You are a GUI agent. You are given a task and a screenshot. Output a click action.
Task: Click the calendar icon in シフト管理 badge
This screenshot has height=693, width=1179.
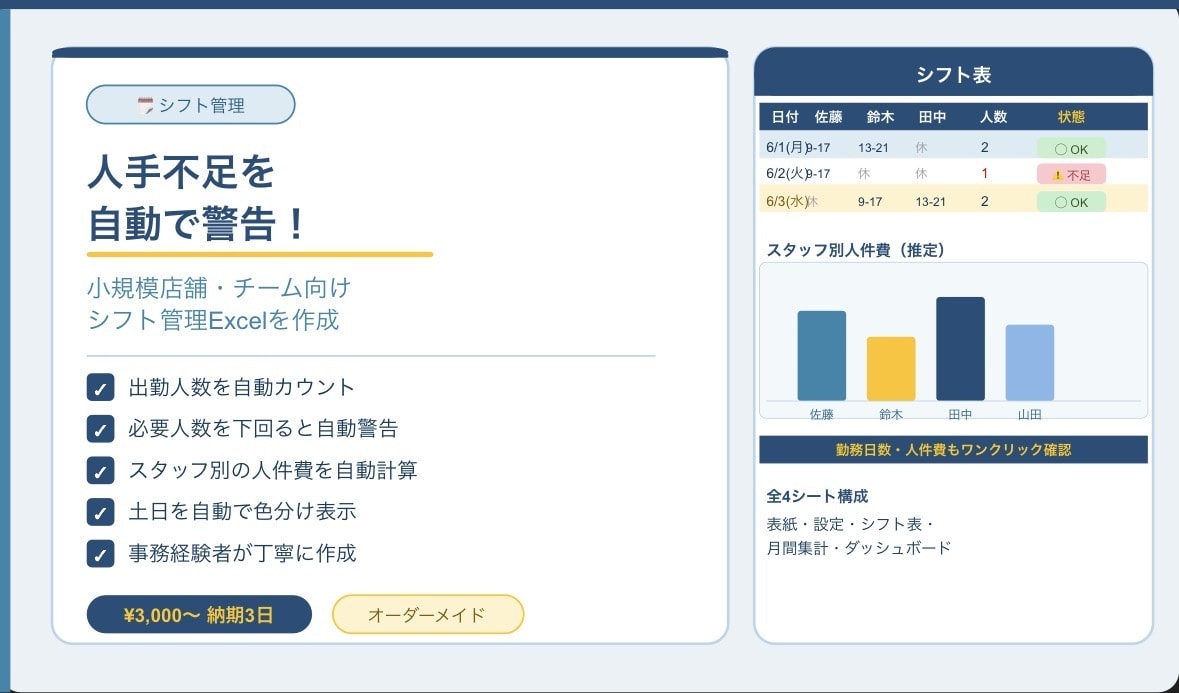click(146, 105)
